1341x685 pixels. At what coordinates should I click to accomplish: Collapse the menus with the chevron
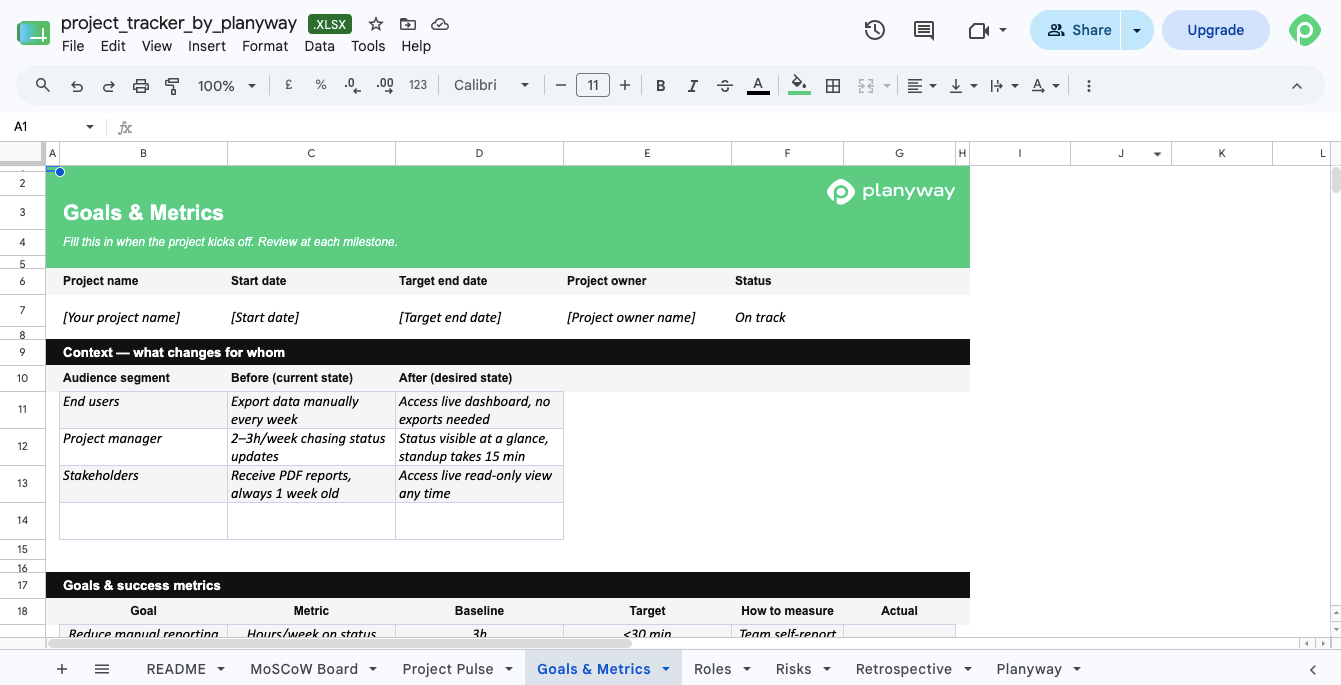click(1297, 86)
